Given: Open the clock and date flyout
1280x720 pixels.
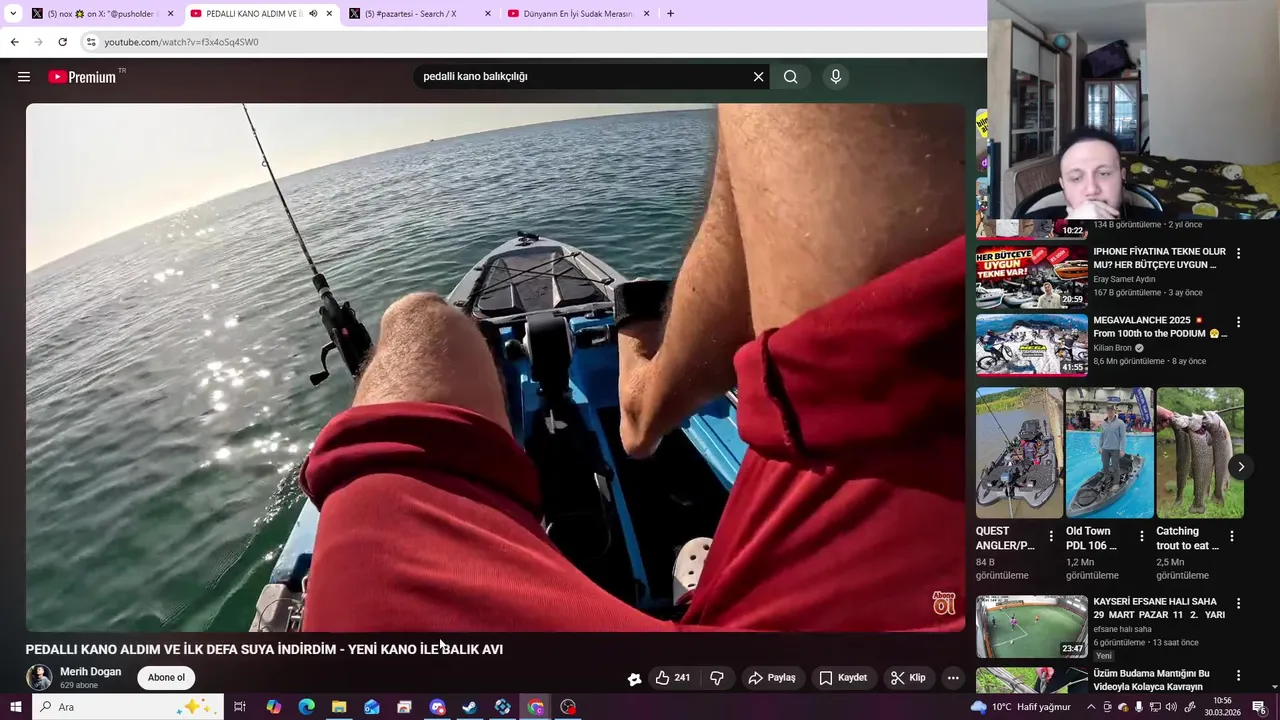Looking at the screenshot, I should tap(1222, 707).
